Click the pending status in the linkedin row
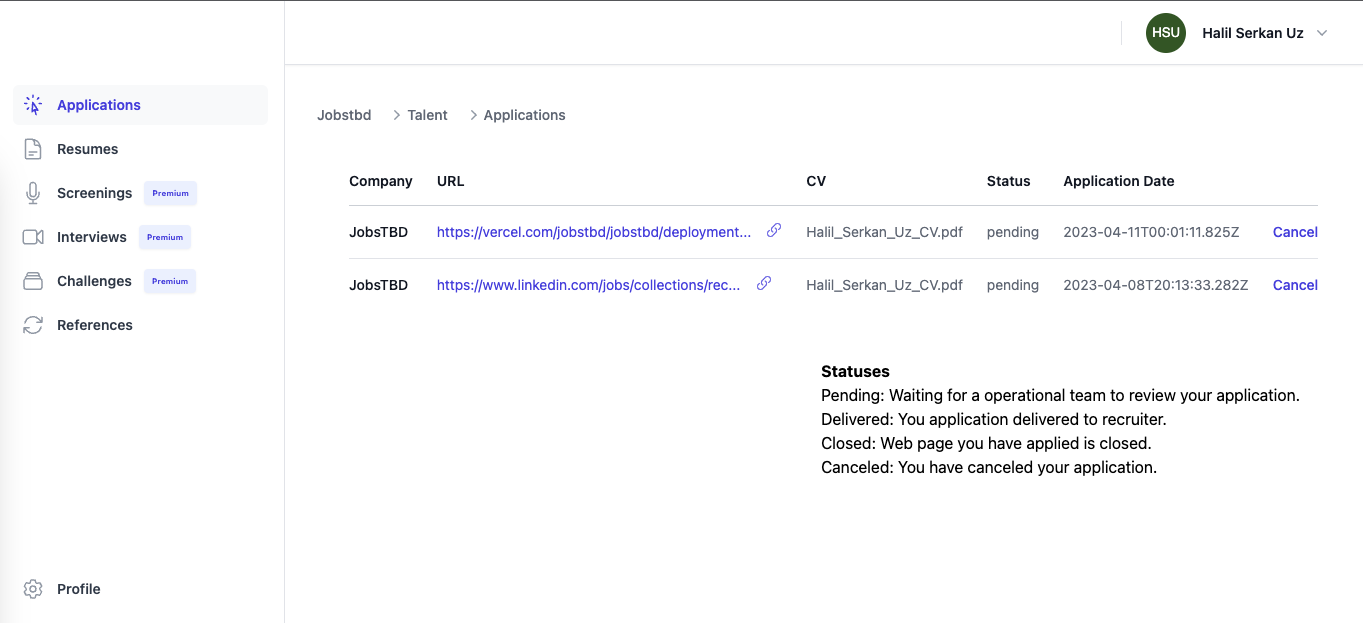 [x=1013, y=285]
